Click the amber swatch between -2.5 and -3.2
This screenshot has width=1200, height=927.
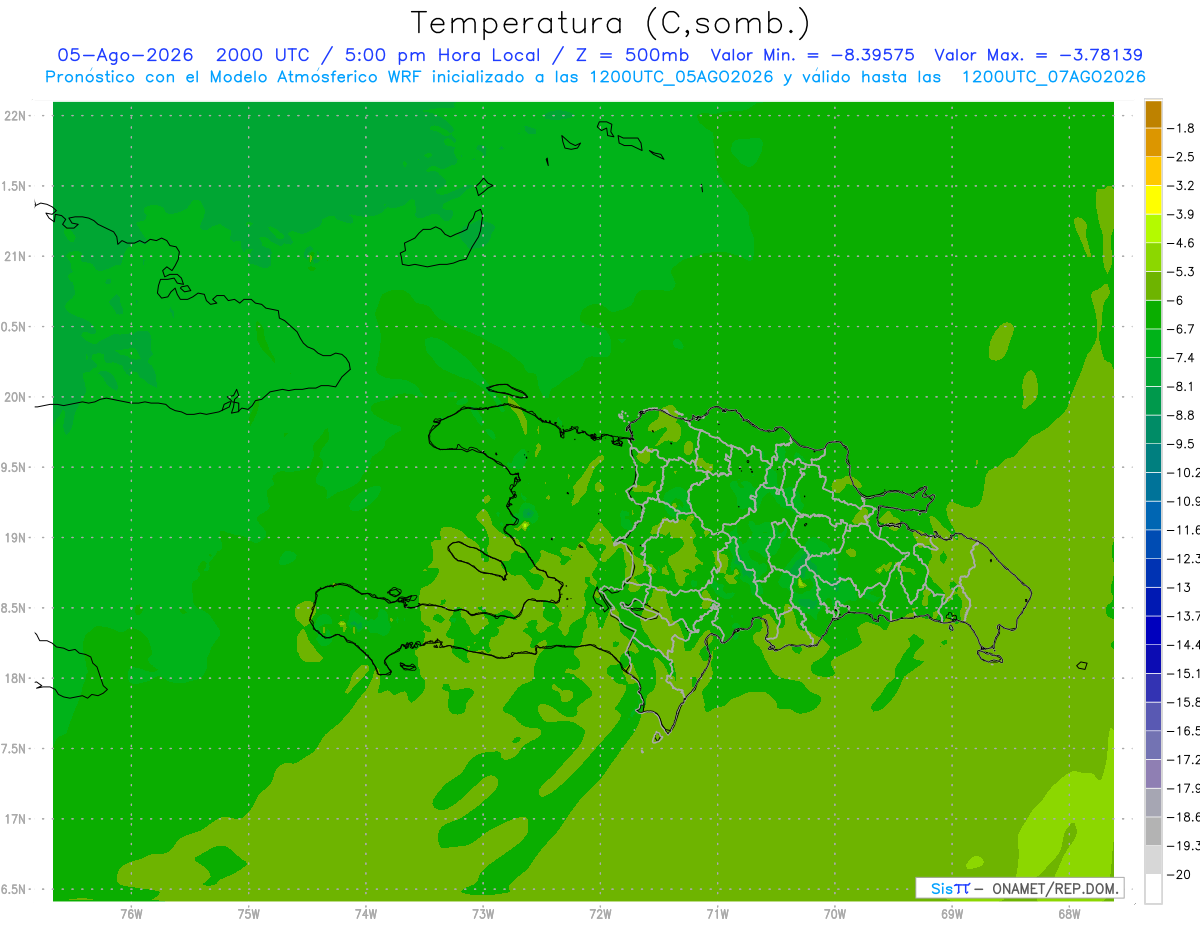pos(1153,171)
